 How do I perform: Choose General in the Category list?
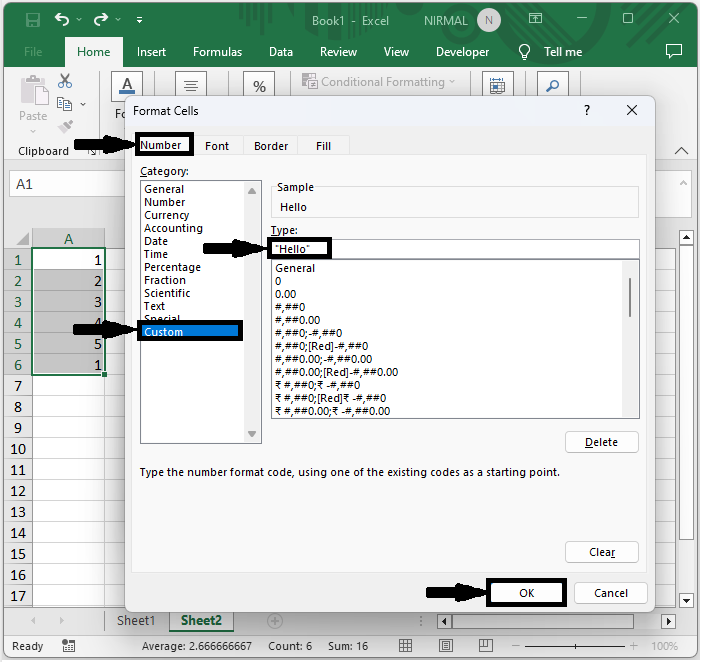(x=164, y=189)
